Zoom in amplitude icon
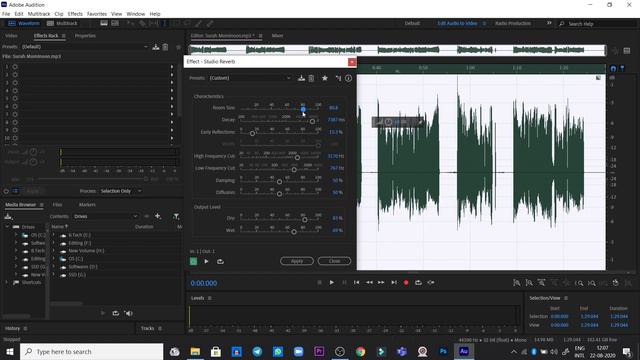The height and width of the screenshot is (360, 640). click(x=517, y=282)
